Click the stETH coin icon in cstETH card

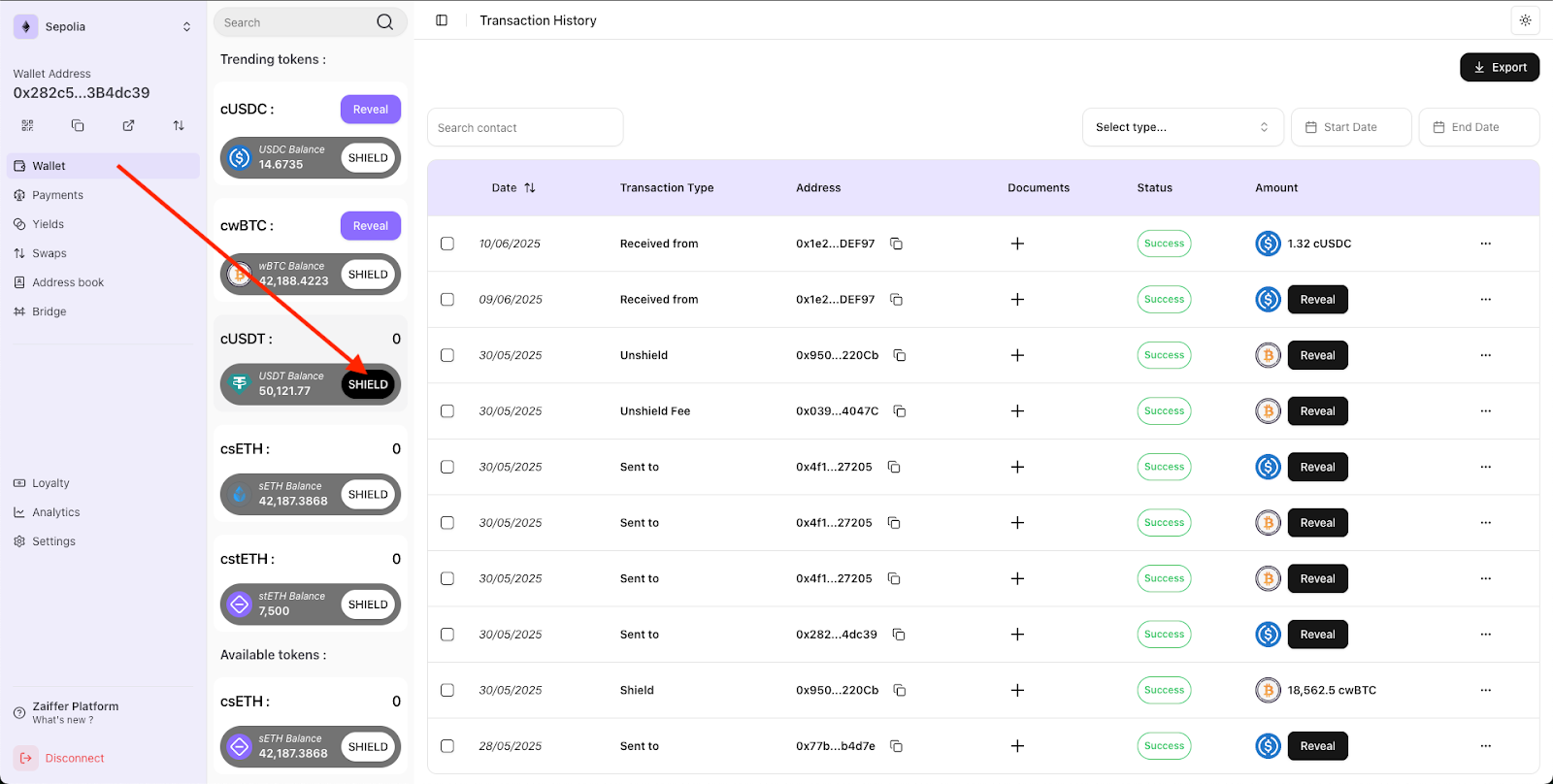coord(240,604)
